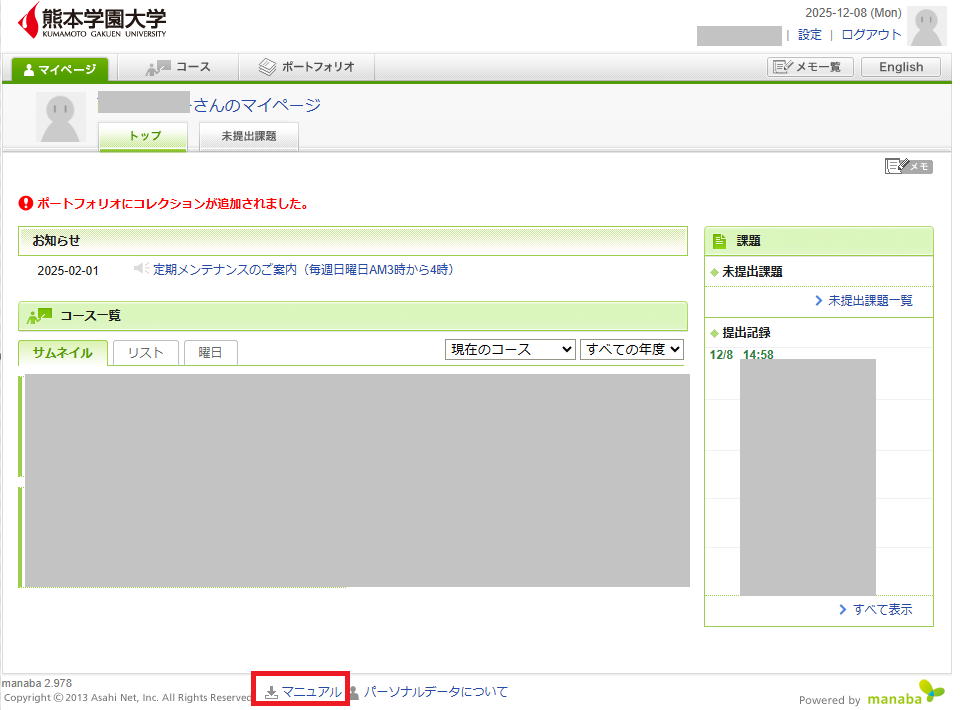Switch to the コース tab
This screenshot has height=710, width=960.
pos(178,67)
